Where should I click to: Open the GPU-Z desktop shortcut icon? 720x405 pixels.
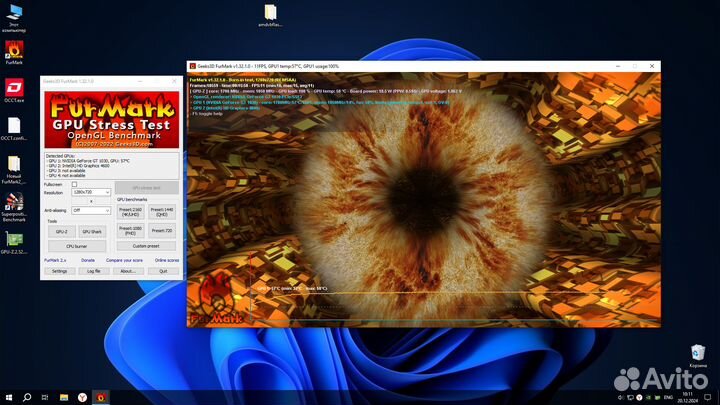point(14,240)
